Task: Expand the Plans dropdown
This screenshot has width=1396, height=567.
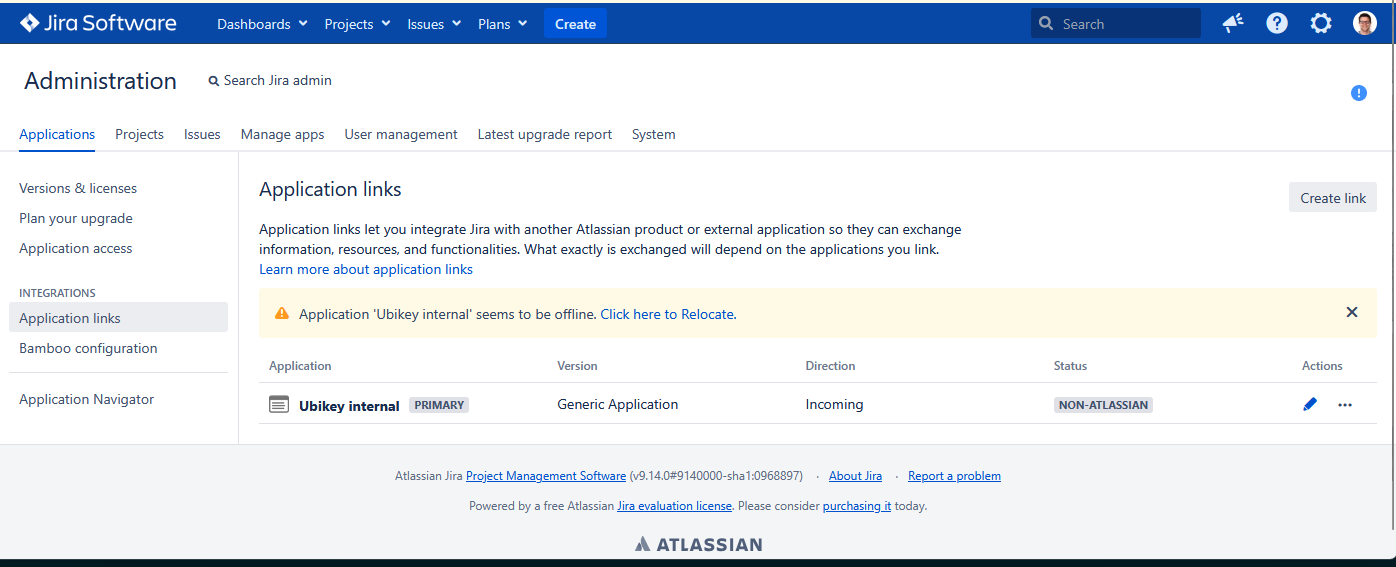Action: (x=502, y=24)
